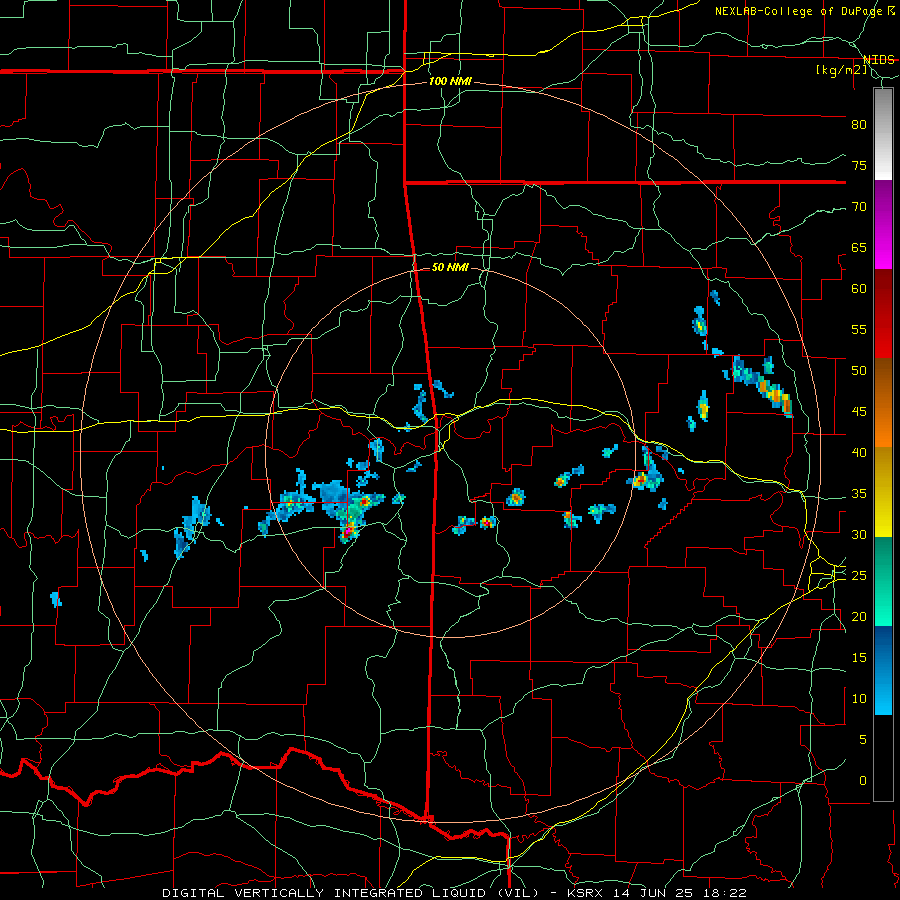Select the green-teal segment of the color bar
This screenshot has height=900, width=900.
pos(883,581)
